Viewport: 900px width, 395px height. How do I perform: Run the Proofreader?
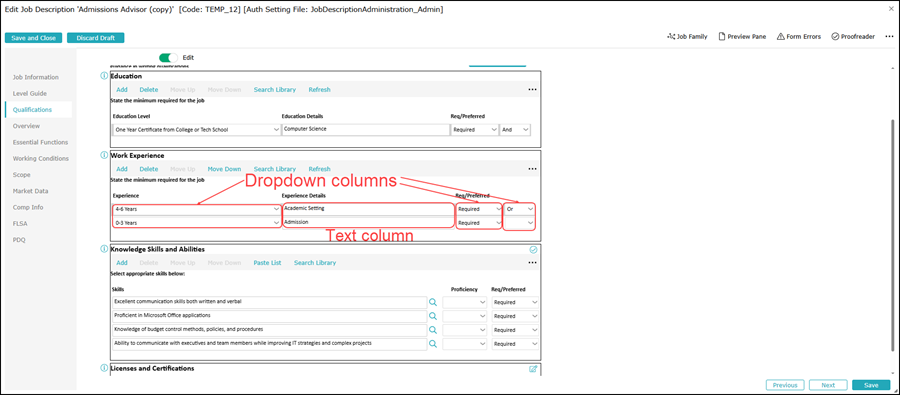[x=853, y=37]
